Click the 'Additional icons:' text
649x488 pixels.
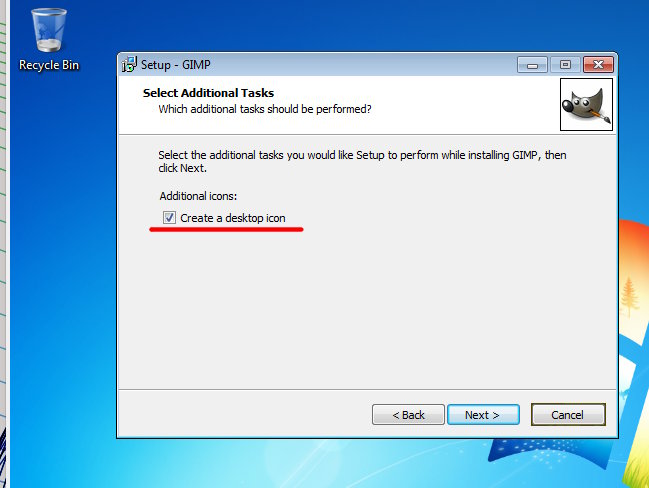tap(198, 196)
